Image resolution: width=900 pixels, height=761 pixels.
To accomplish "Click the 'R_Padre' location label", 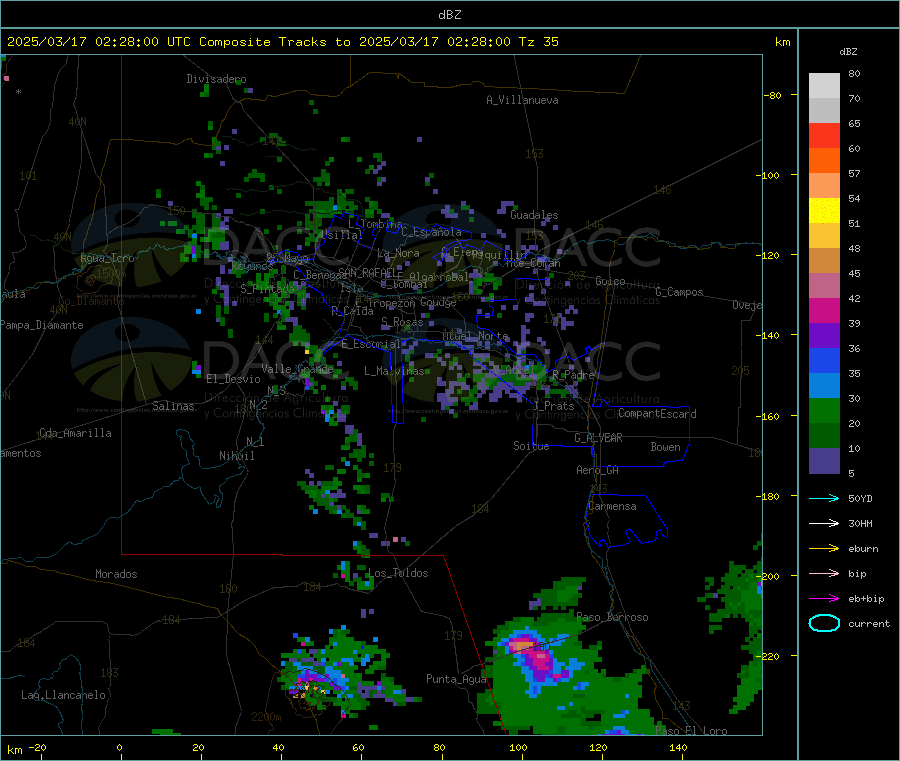I will click(x=573, y=375).
